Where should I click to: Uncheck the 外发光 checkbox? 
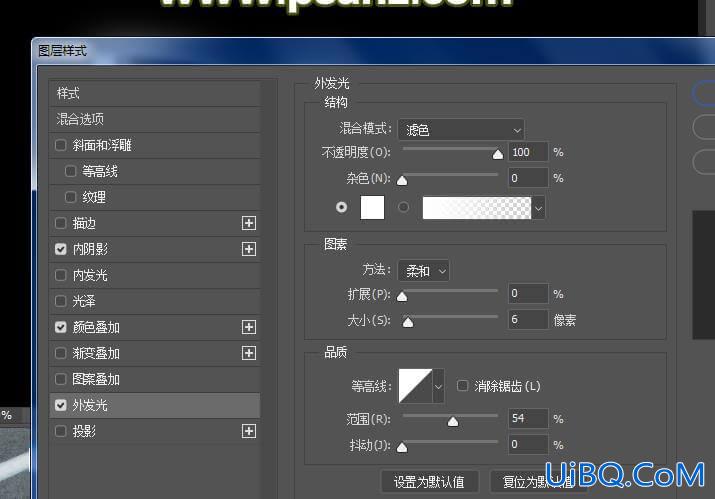[61, 405]
